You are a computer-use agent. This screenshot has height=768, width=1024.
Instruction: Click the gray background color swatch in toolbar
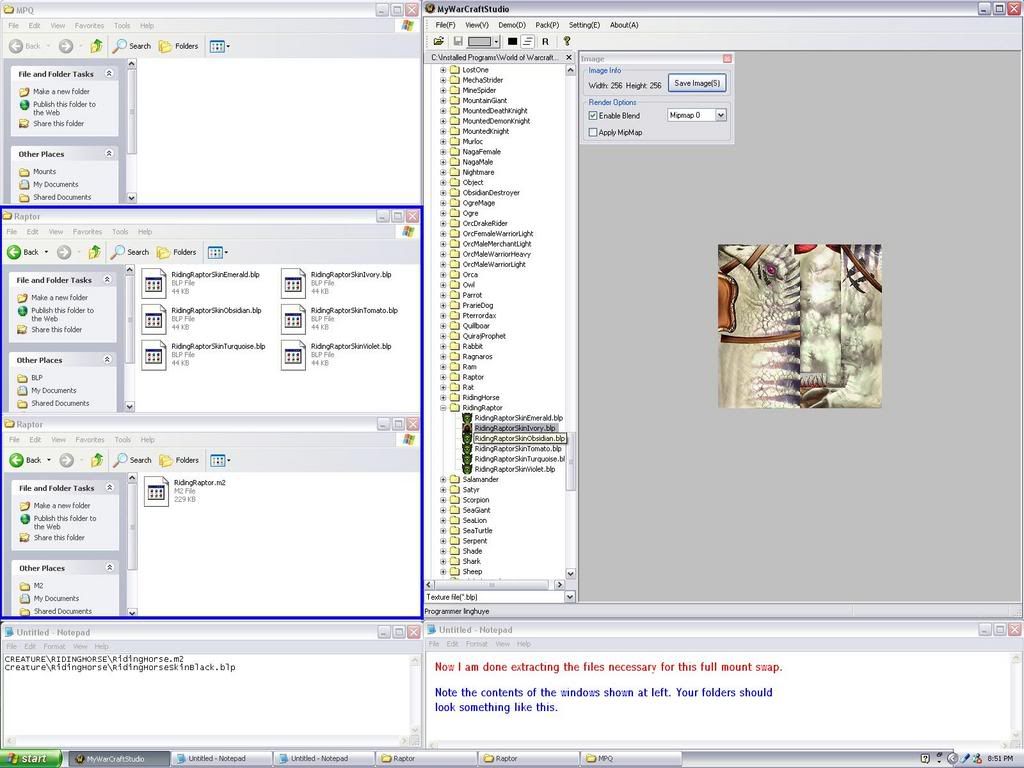click(479, 41)
